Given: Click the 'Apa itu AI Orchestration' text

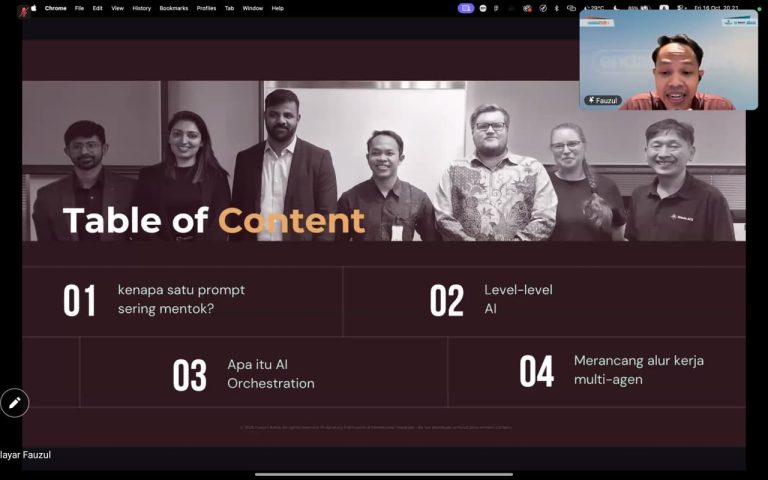Looking at the screenshot, I should [271, 374].
